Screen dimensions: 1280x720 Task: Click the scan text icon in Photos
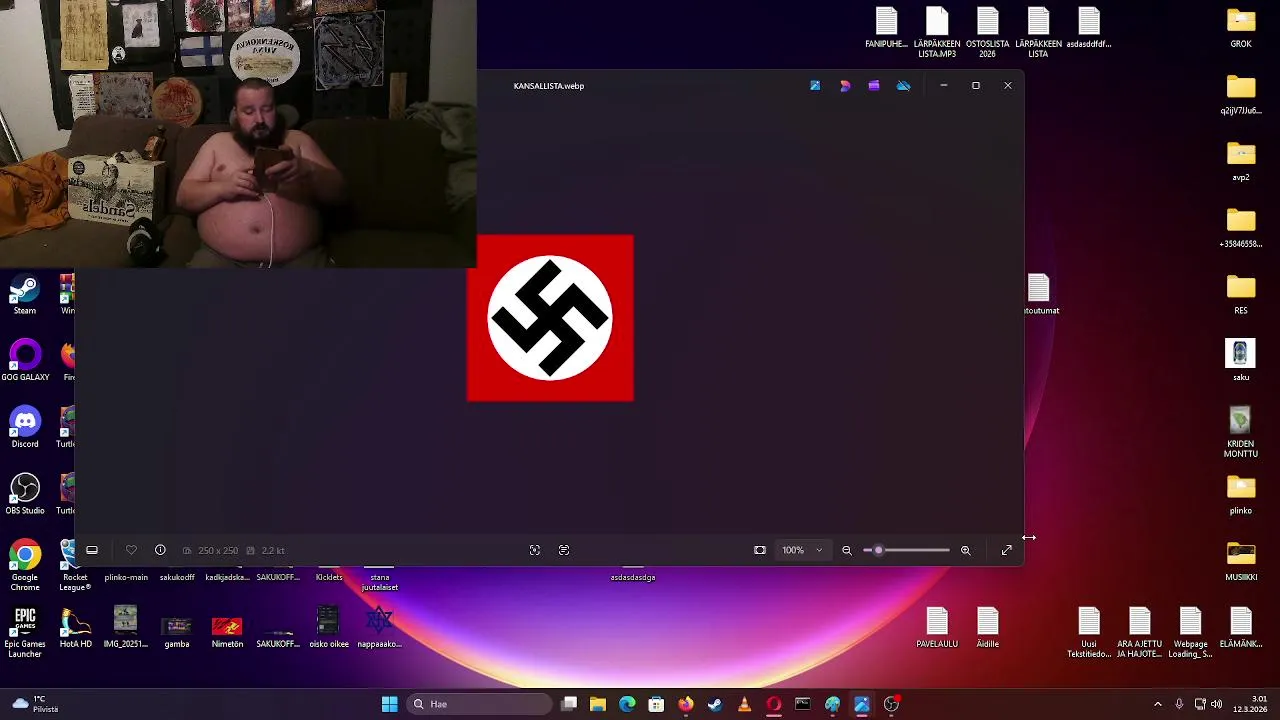[x=564, y=550]
